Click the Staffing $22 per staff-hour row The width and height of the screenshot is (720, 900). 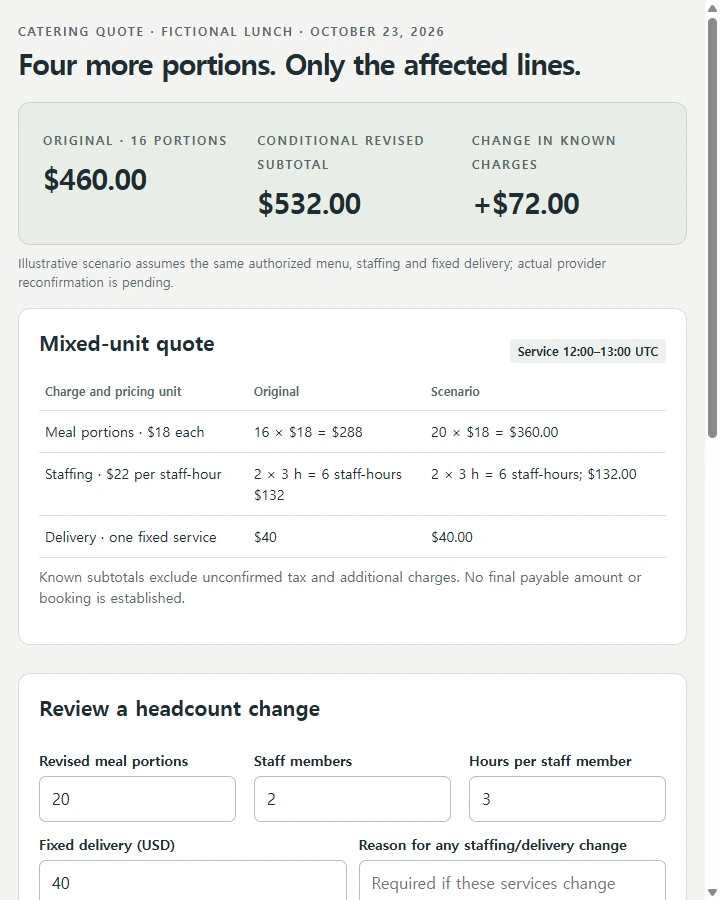pyautogui.click(x=353, y=484)
